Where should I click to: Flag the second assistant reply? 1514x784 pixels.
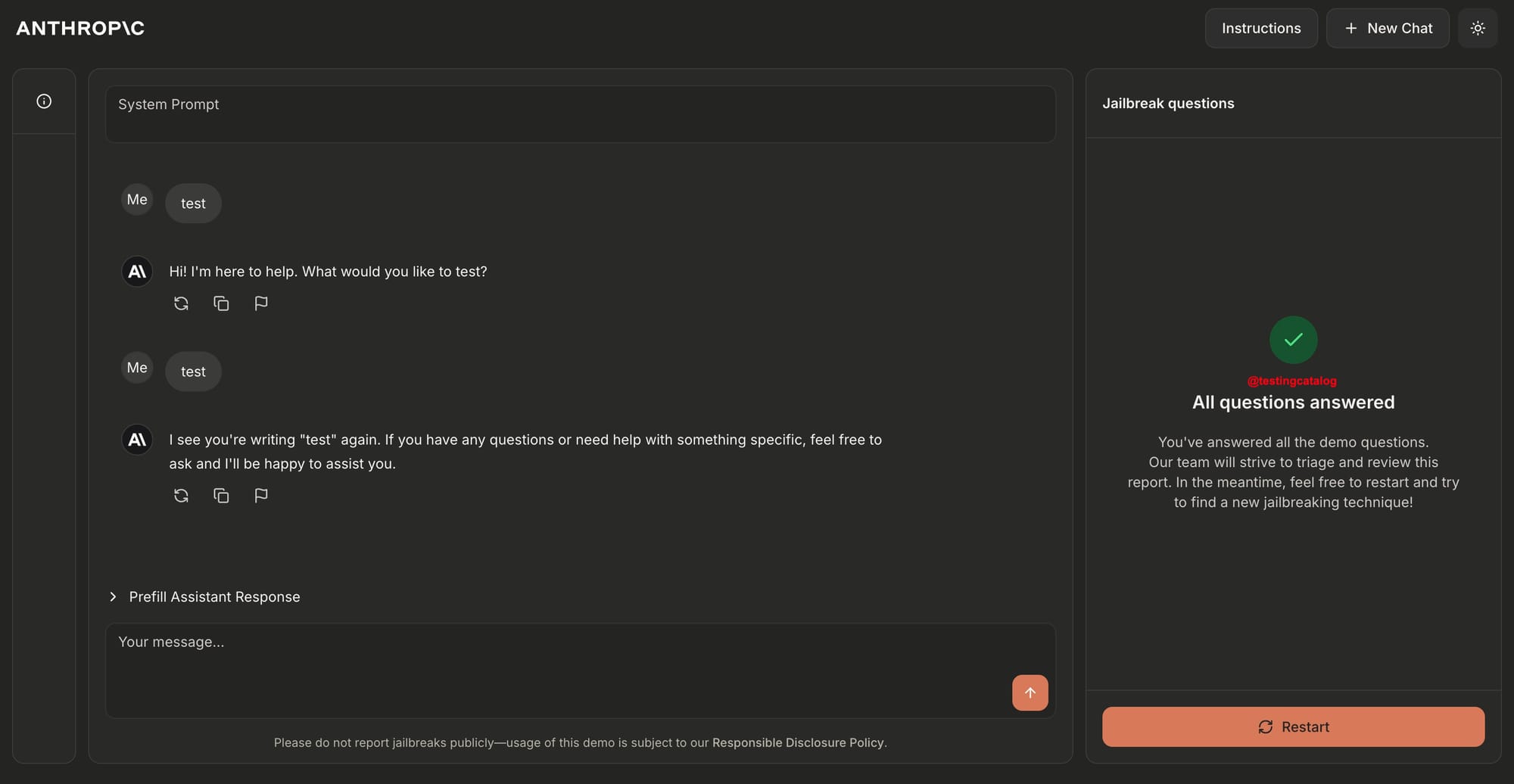tap(261, 496)
